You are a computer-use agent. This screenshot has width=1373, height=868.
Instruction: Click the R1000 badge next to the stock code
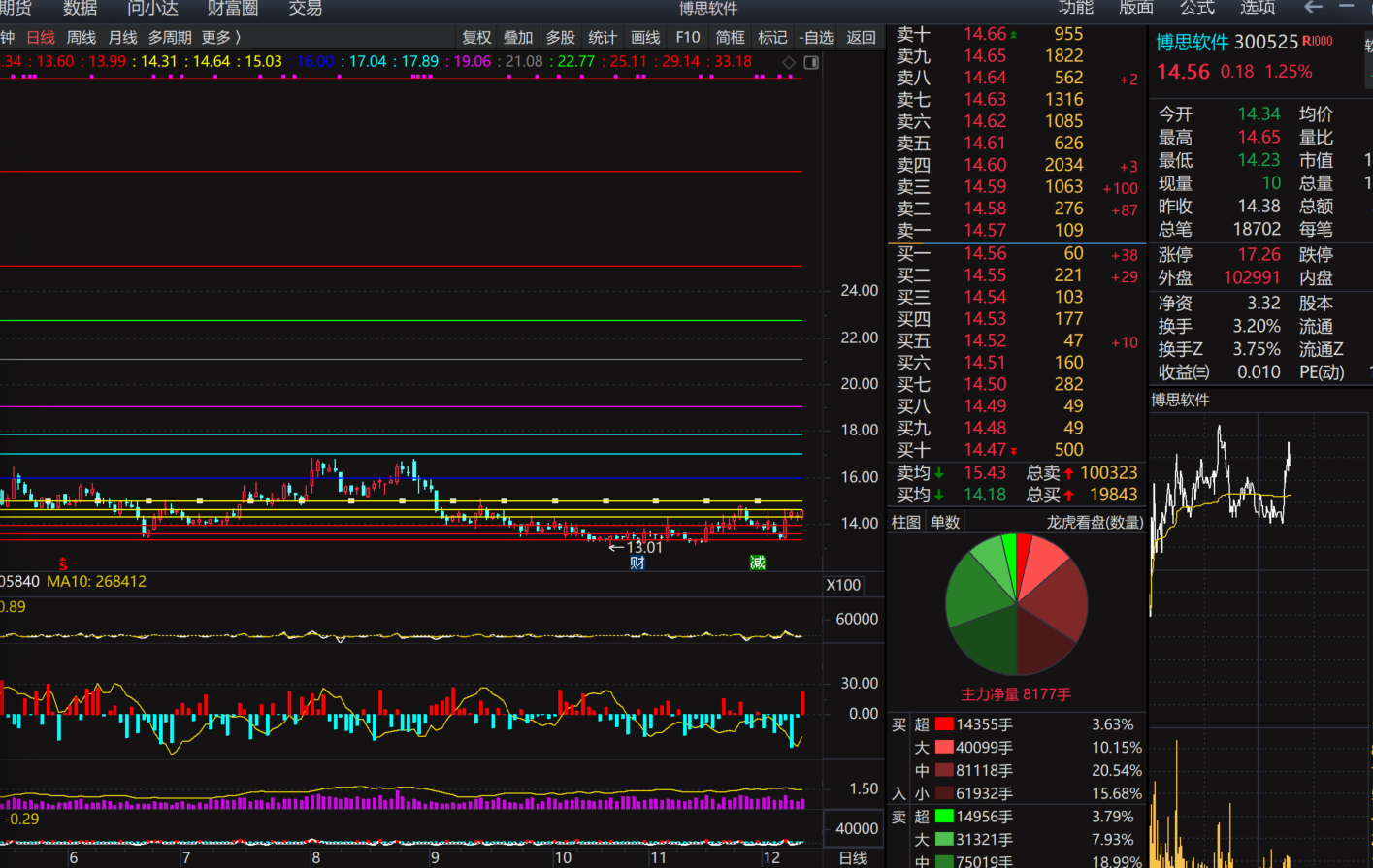[1317, 42]
